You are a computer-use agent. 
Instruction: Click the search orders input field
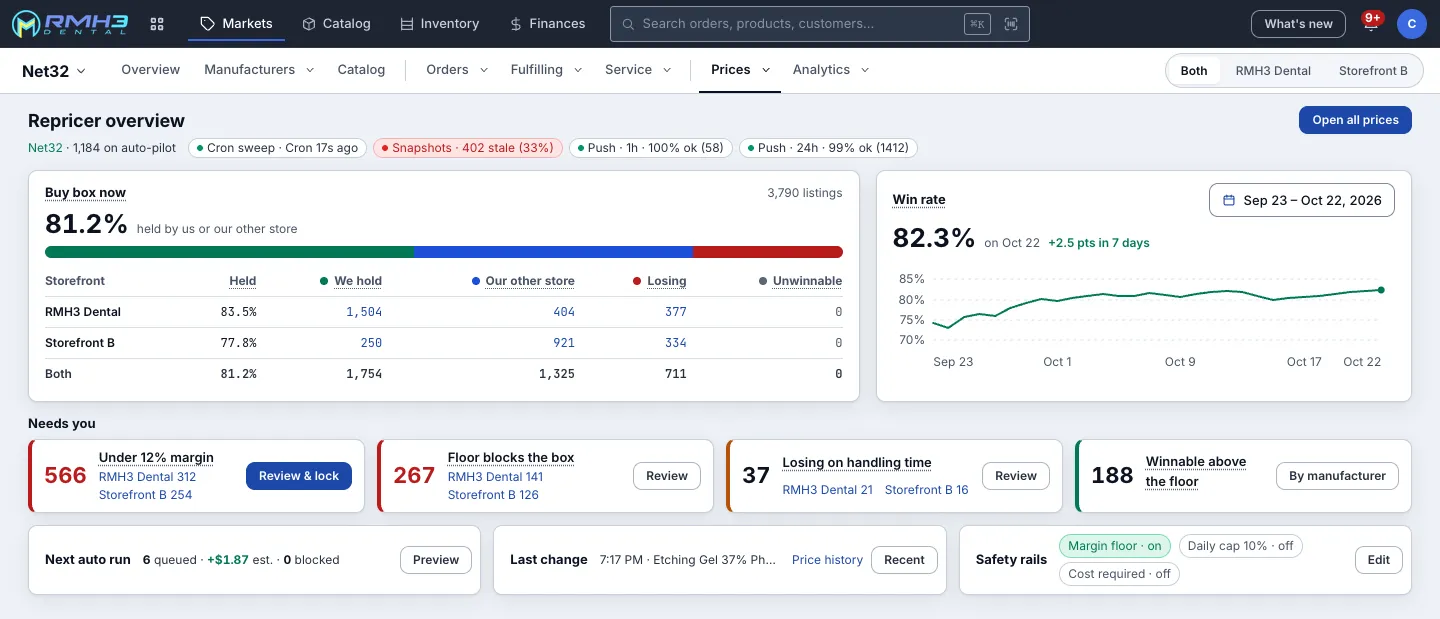pos(820,24)
